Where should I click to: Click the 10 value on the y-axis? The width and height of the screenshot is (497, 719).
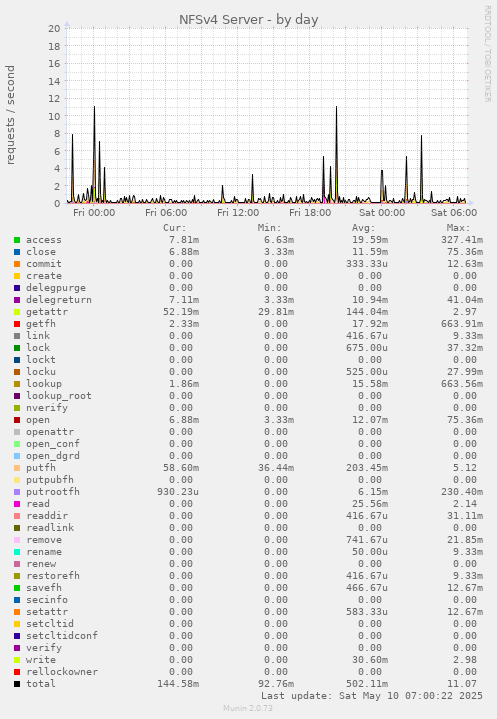54,116
